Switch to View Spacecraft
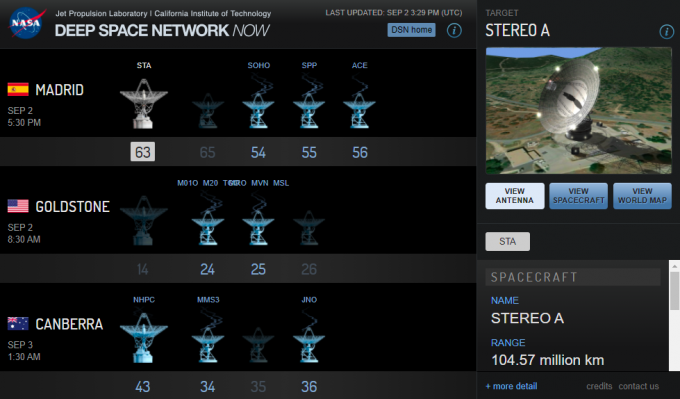The width and height of the screenshot is (680, 399). (579, 196)
